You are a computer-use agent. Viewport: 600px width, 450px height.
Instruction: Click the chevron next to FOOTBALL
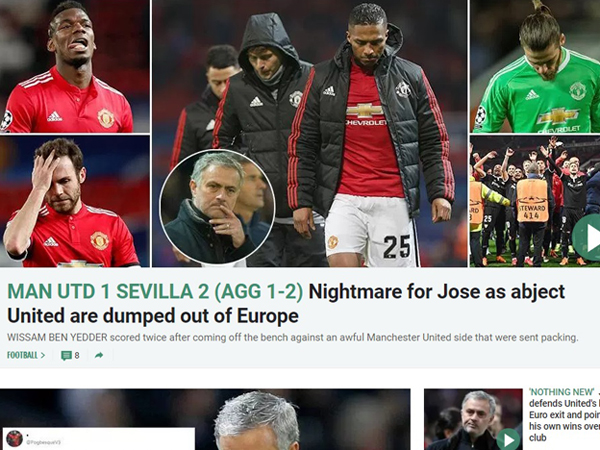pyautogui.click(x=43, y=355)
